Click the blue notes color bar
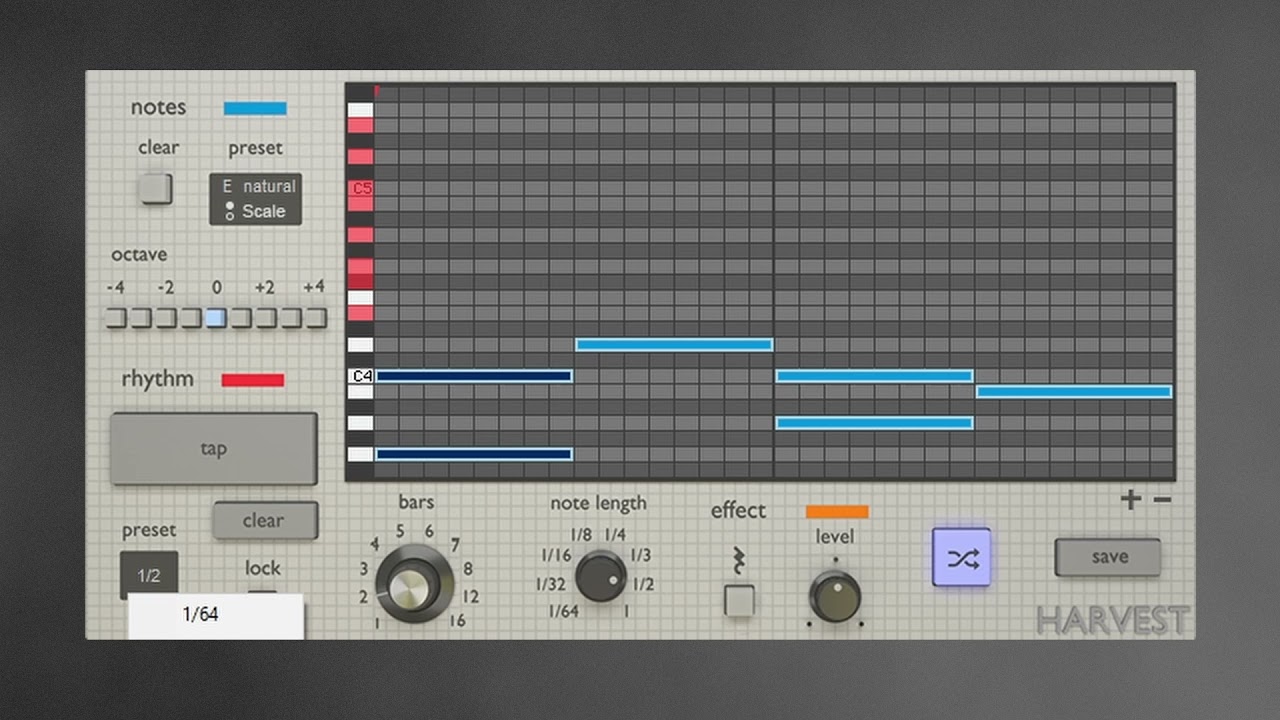The image size is (1280, 720). (x=255, y=108)
